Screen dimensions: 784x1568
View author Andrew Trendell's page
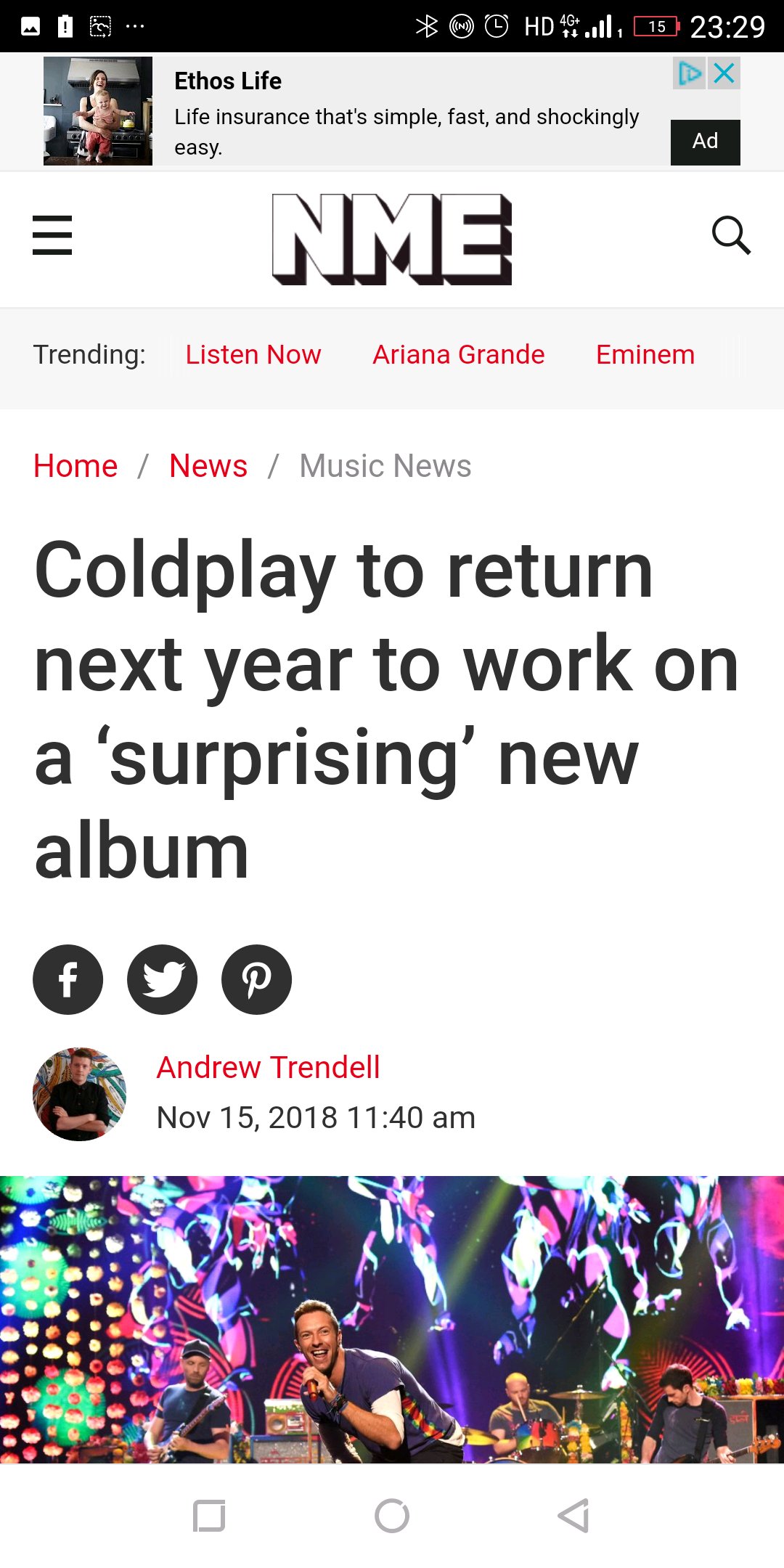268,1068
